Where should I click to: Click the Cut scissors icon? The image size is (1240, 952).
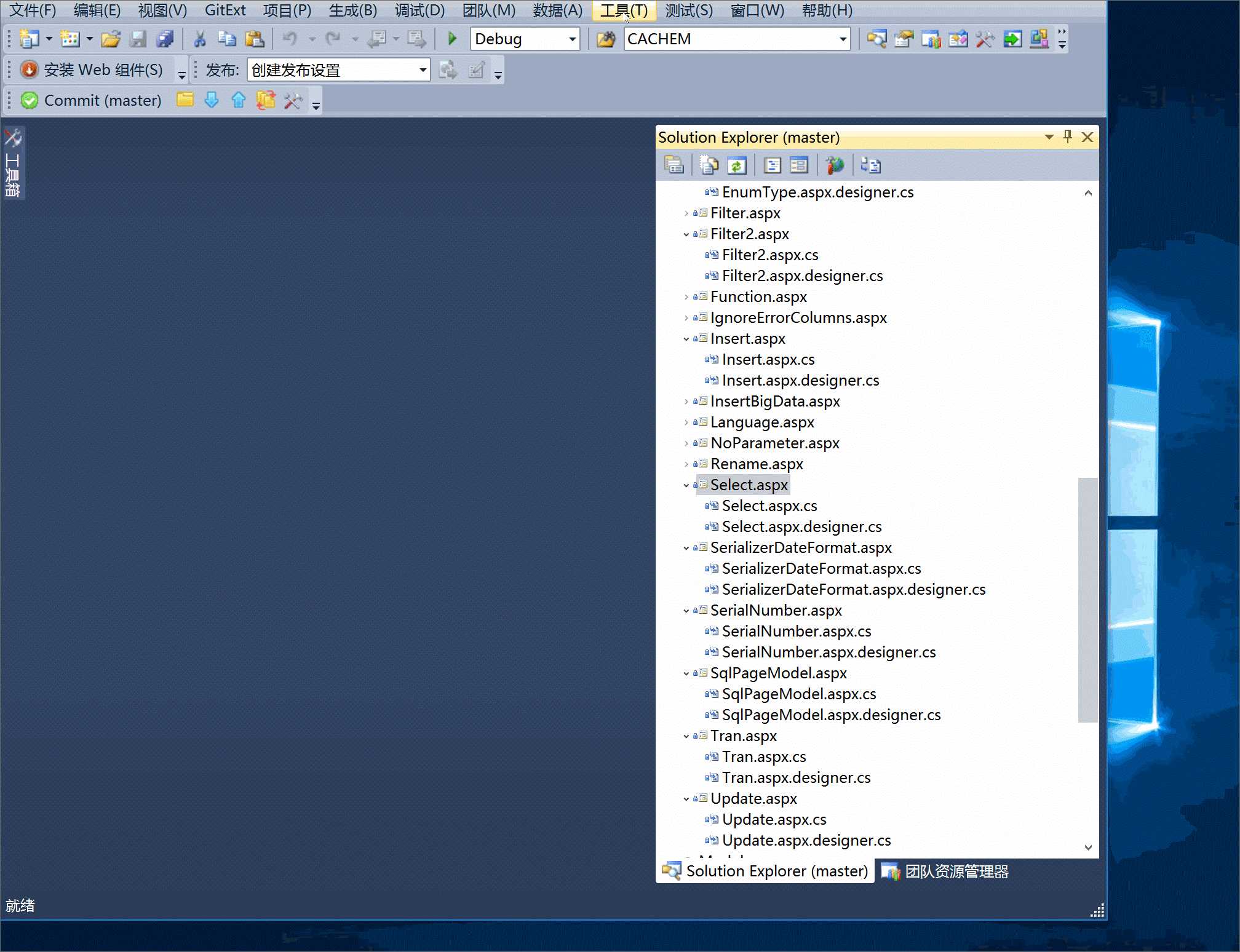click(199, 39)
